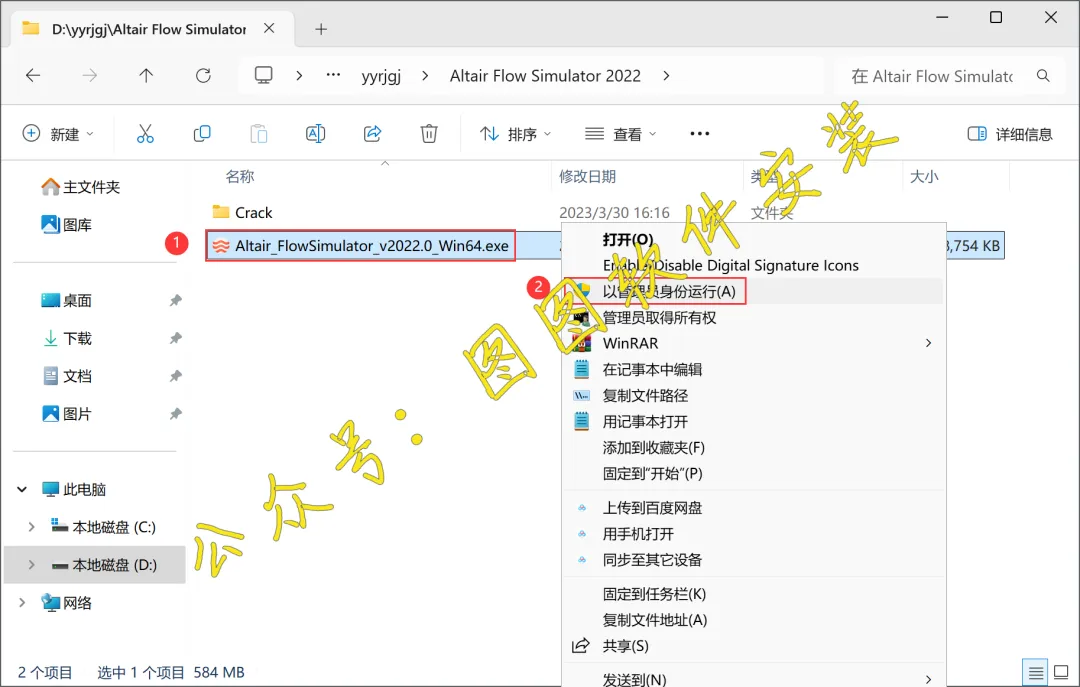Screen dimensions: 1080x687
Task: Go back to previous folder
Action: pyautogui.click(x=32, y=76)
